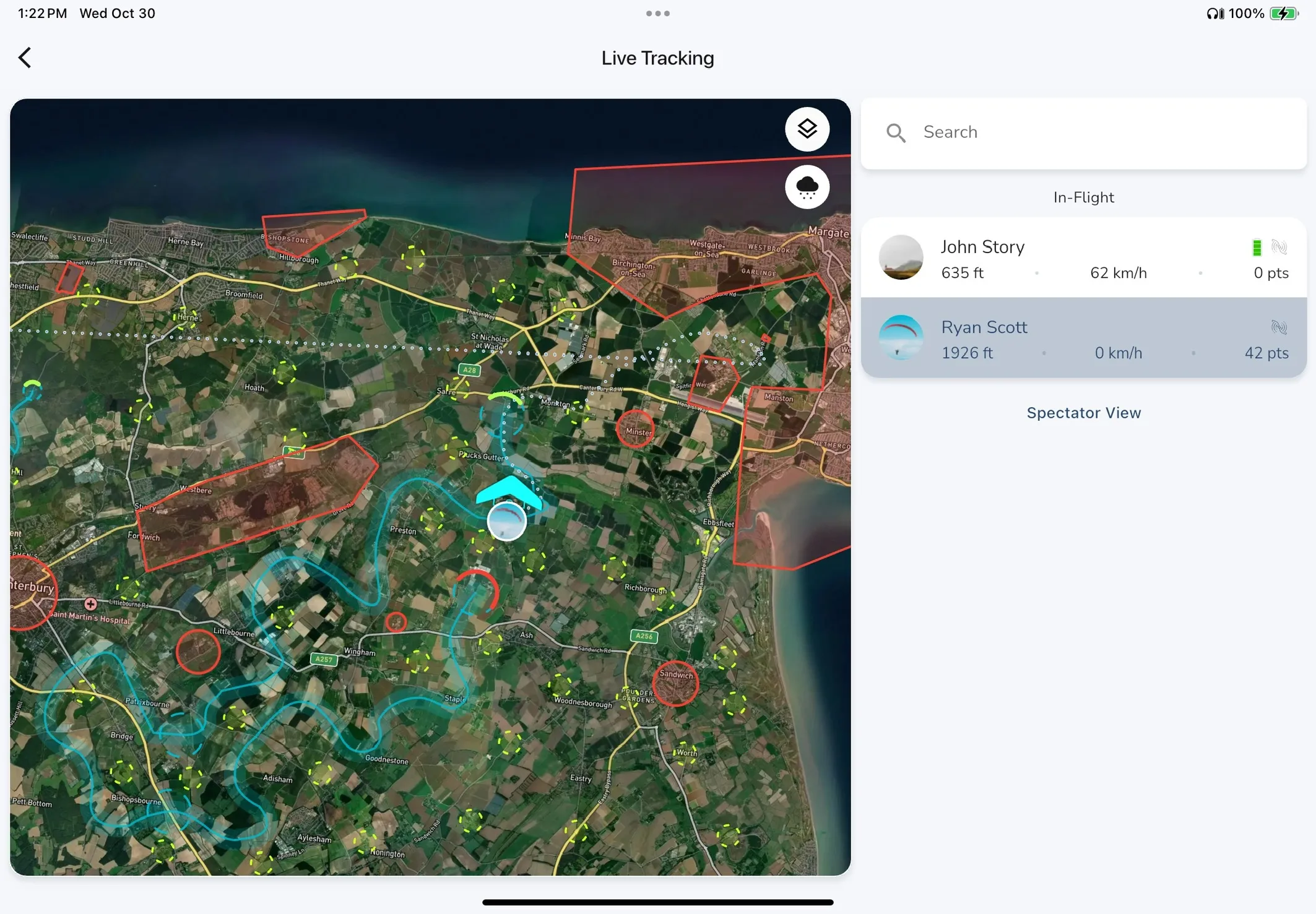The width and height of the screenshot is (1316, 914).
Task: Toggle red airspace boundary overlay
Action: tap(807, 128)
